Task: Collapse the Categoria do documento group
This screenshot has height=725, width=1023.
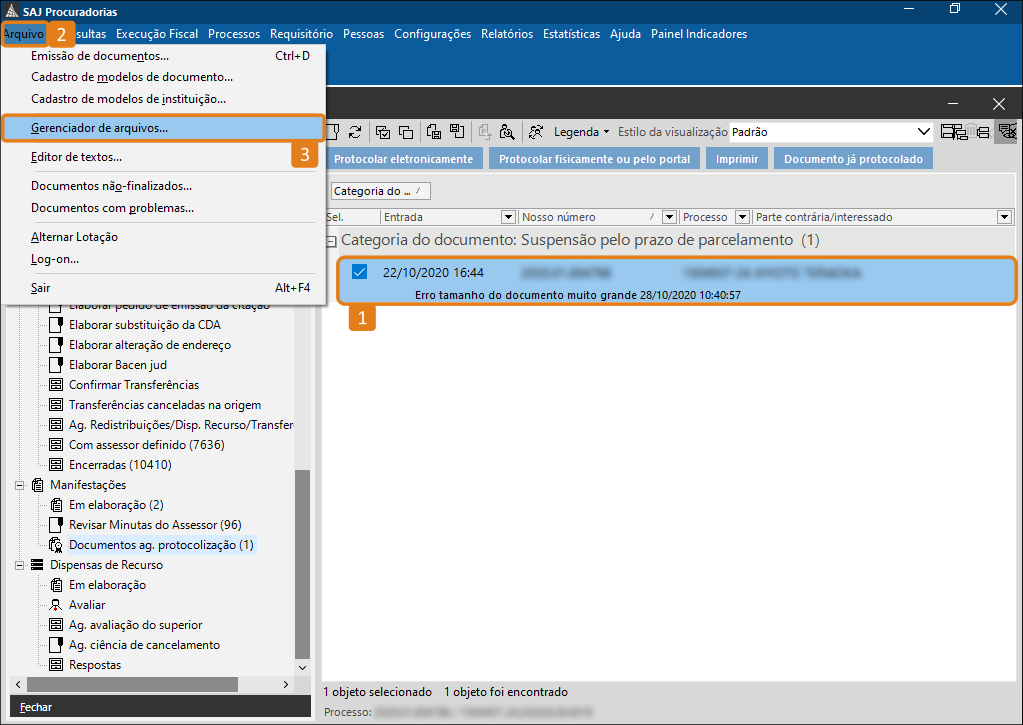Action: (331, 241)
